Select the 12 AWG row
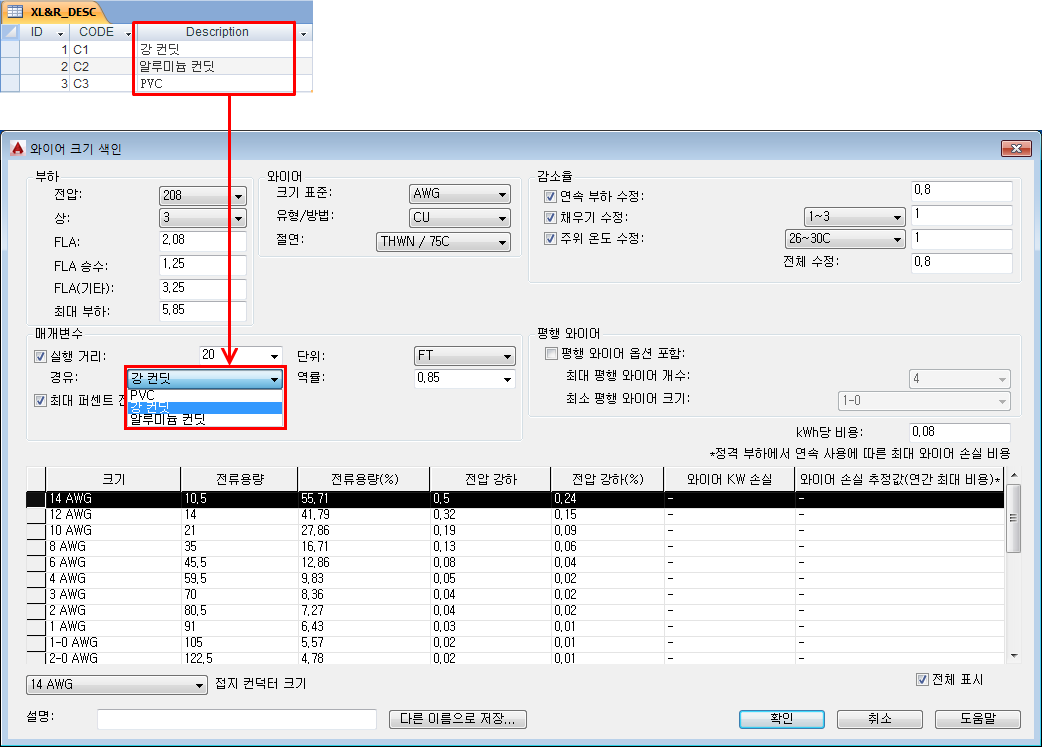1042x747 pixels. tap(515, 515)
